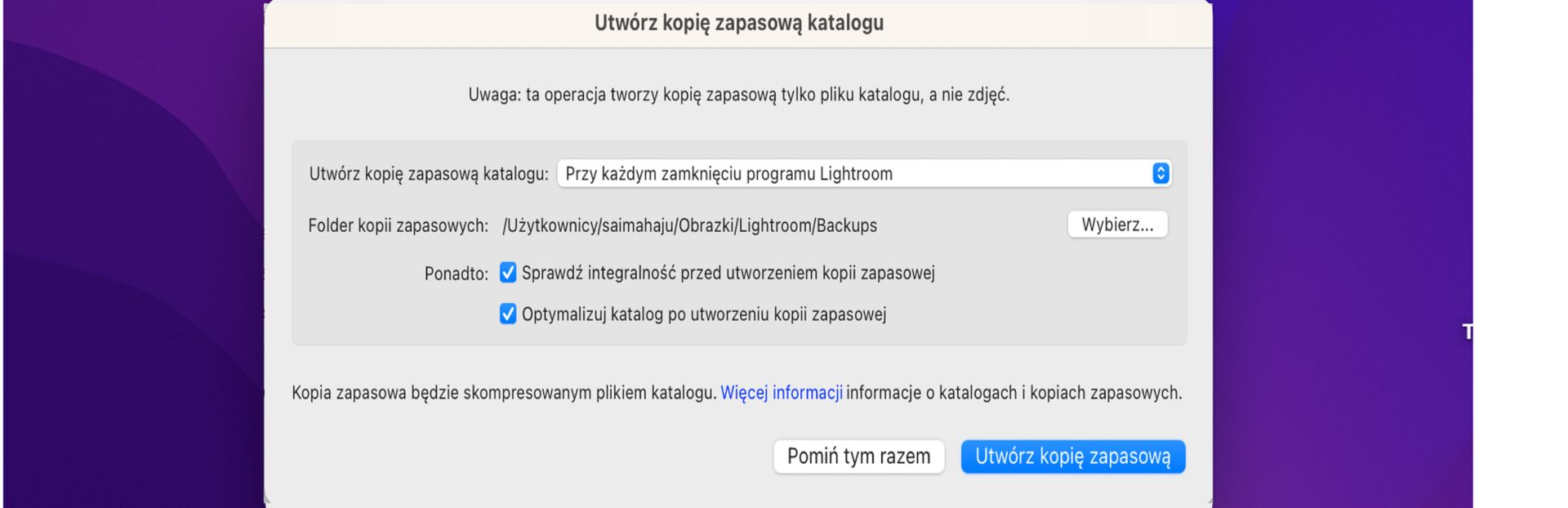Click the 'Ponadto:' label

pos(457,273)
